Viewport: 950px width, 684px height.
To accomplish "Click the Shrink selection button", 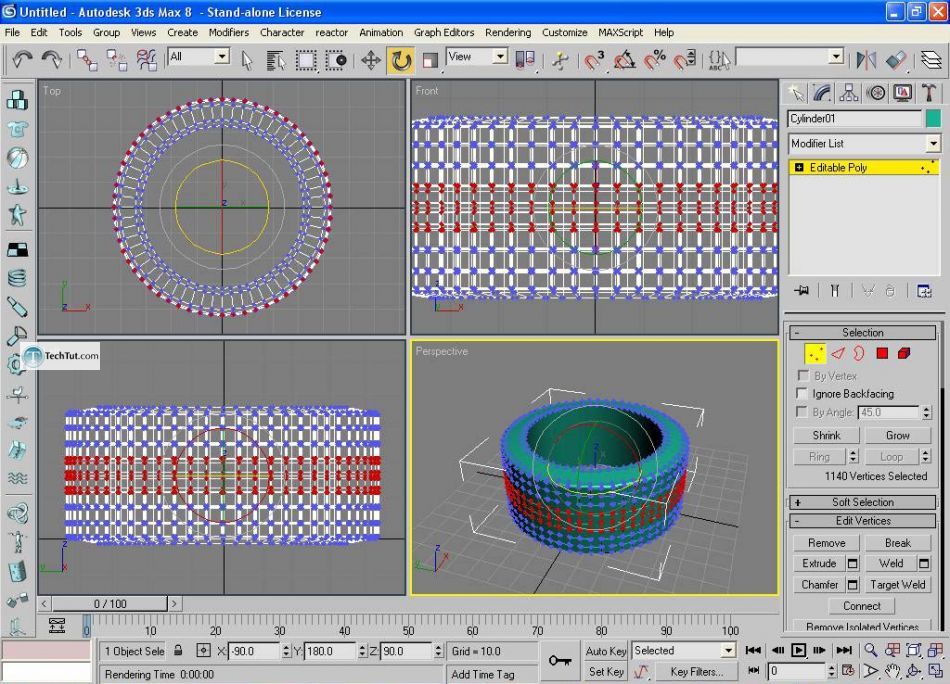I will tap(826, 436).
